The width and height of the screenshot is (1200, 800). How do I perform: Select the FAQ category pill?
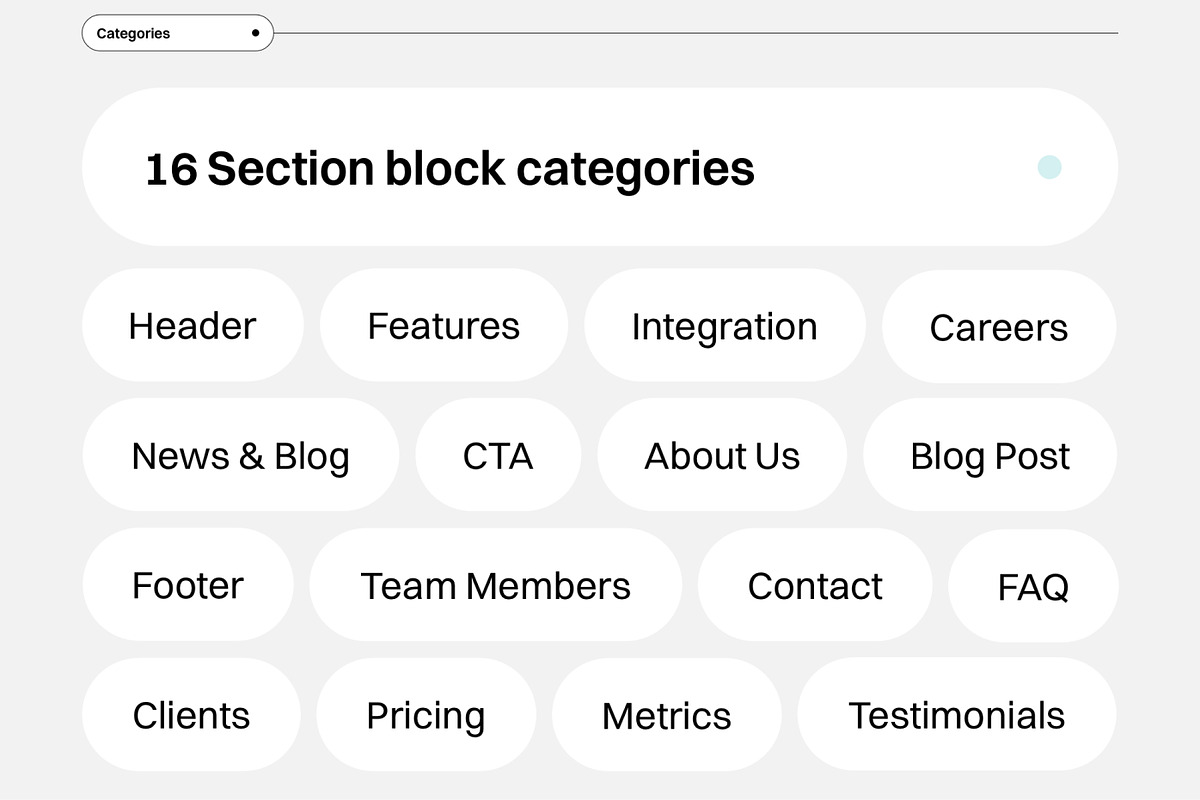[1033, 587]
